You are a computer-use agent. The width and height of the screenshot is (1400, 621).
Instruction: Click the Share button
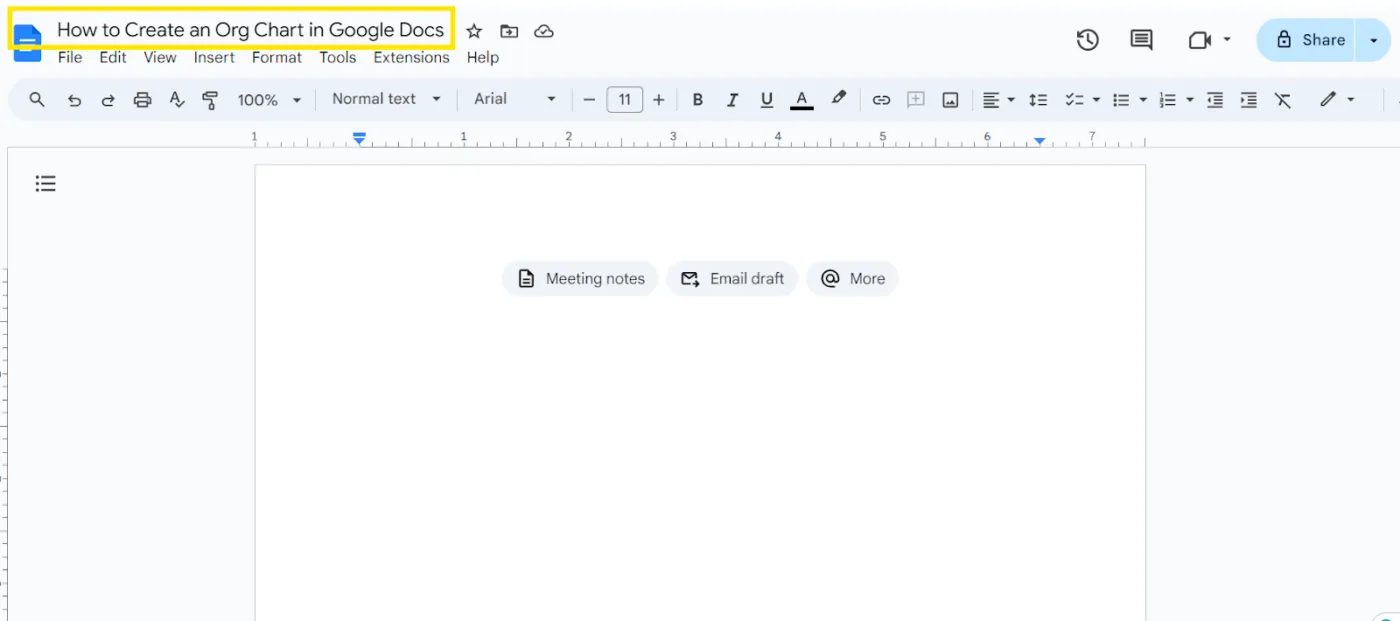point(1306,40)
